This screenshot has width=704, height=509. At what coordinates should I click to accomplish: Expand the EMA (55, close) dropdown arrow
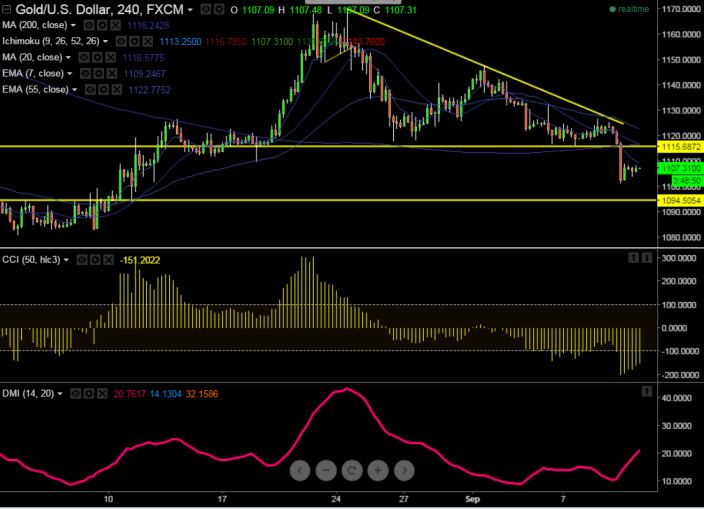[x=75, y=90]
